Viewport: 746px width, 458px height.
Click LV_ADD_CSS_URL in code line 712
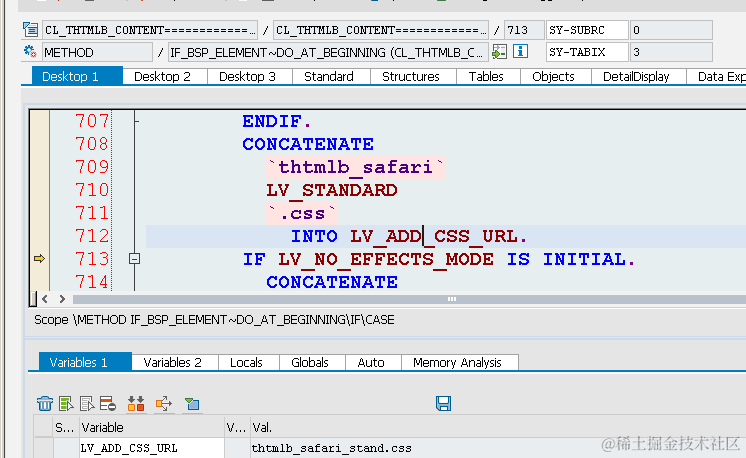click(x=433, y=236)
